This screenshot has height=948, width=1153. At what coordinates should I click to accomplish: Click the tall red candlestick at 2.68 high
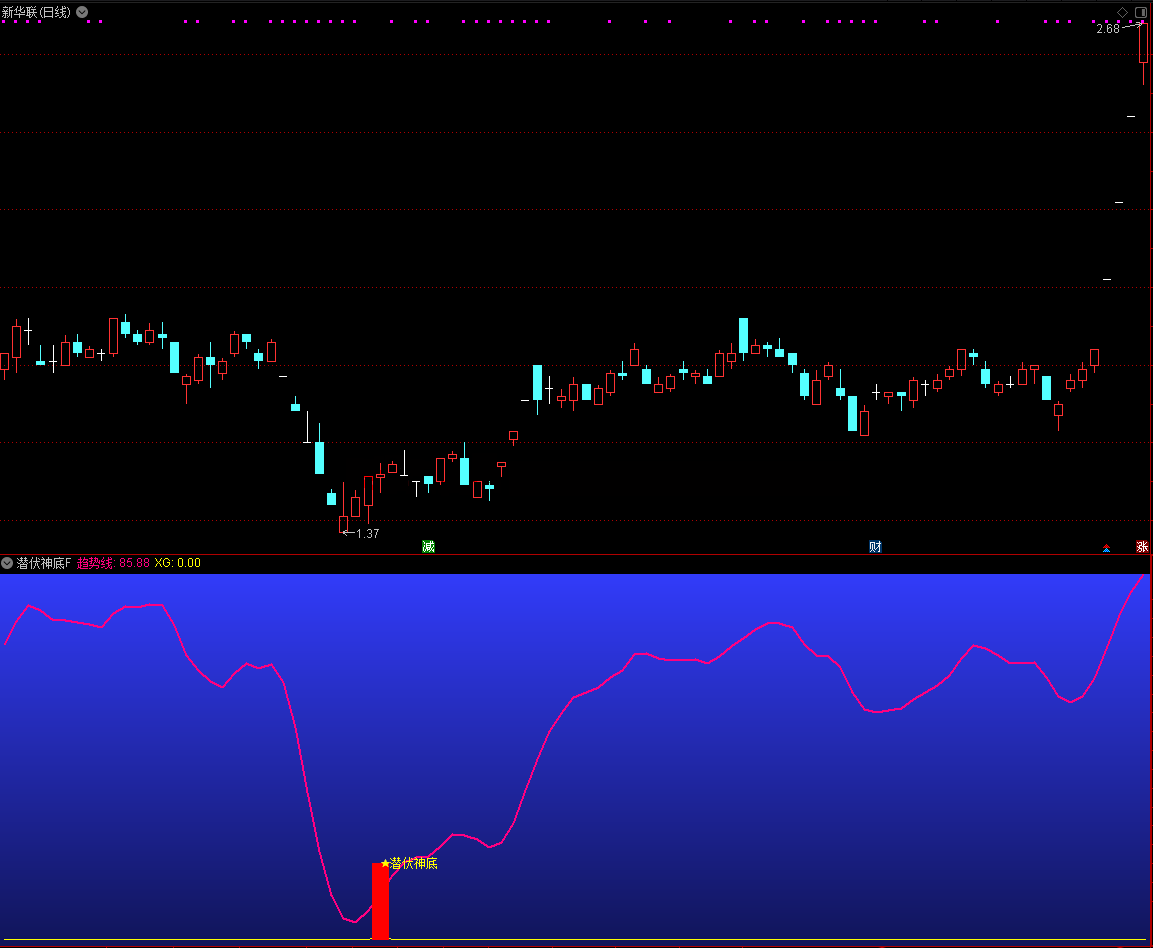coord(1143,45)
